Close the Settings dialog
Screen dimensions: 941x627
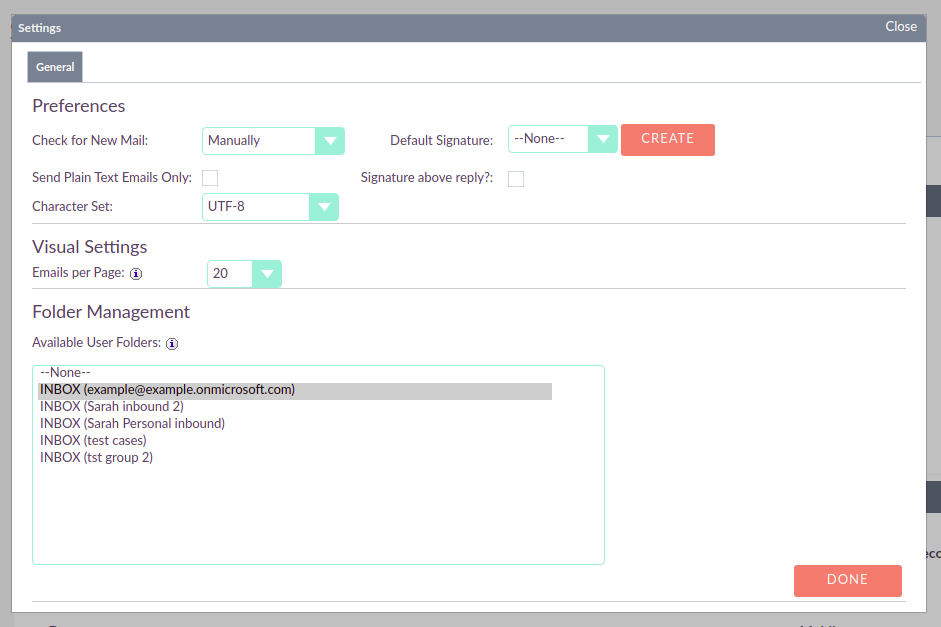[x=899, y=26]
